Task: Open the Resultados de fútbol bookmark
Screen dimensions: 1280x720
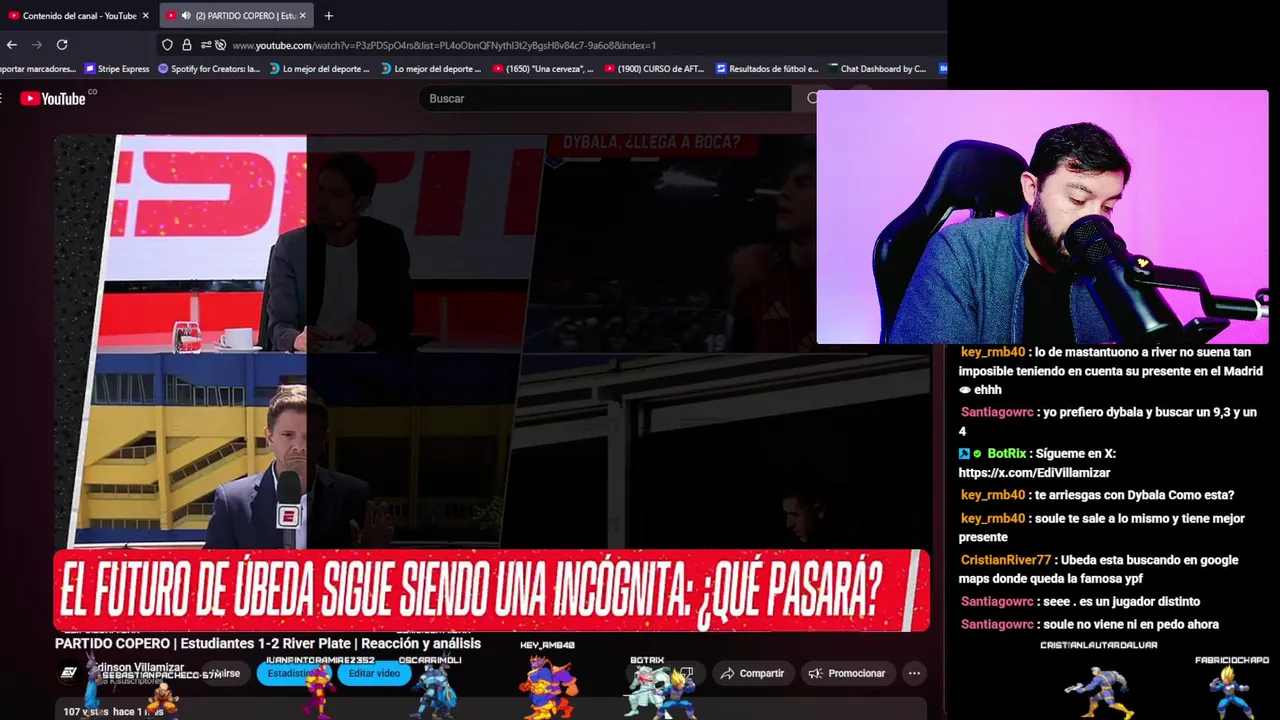Action: point(767,69)
